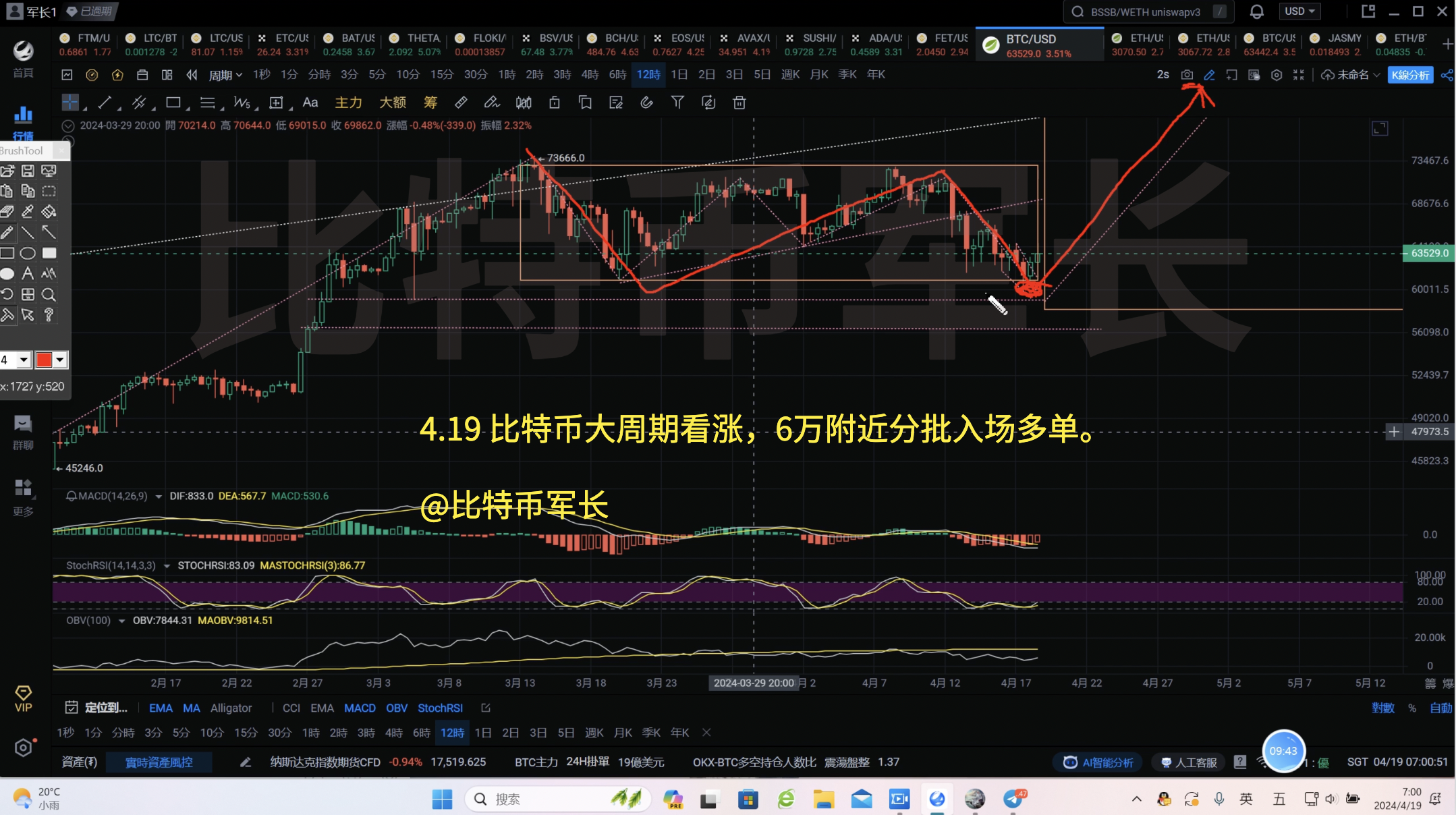The image size is (1456, 815).
Task: Share the chart via the share icon
Action: pyautogui.click(x=1447, y=75)
